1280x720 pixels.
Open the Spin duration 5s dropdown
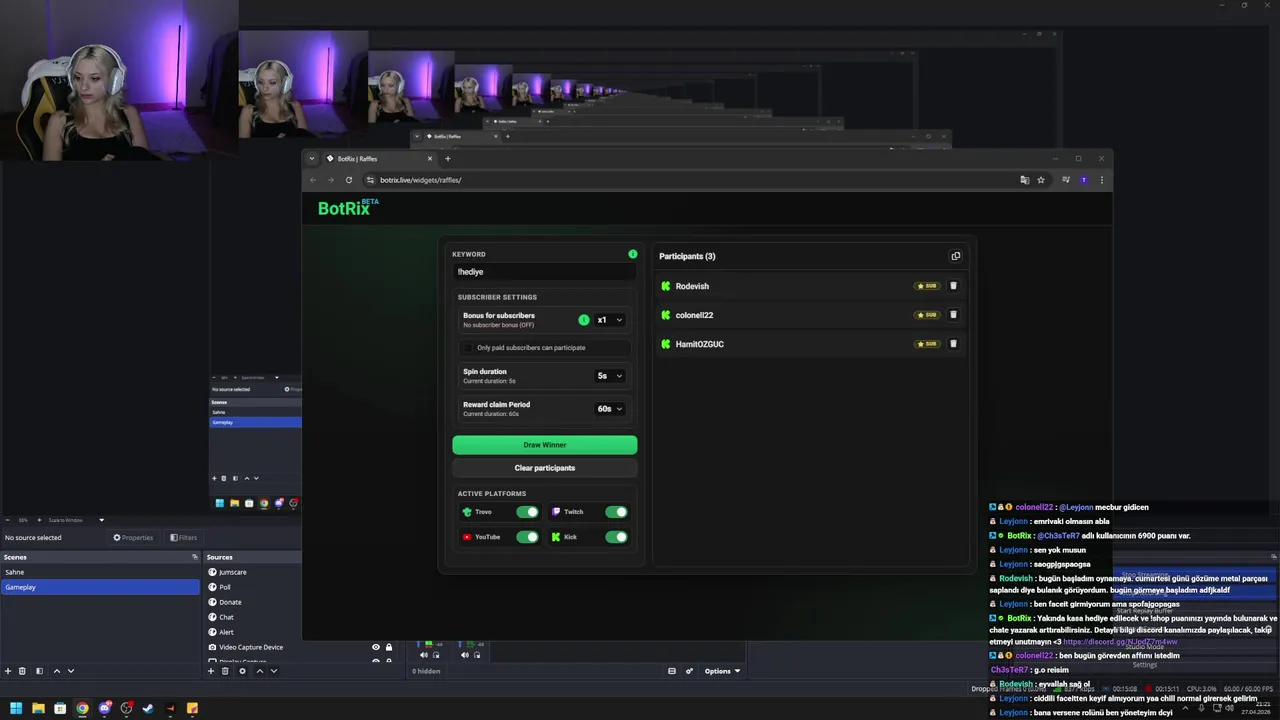(610, 376)
